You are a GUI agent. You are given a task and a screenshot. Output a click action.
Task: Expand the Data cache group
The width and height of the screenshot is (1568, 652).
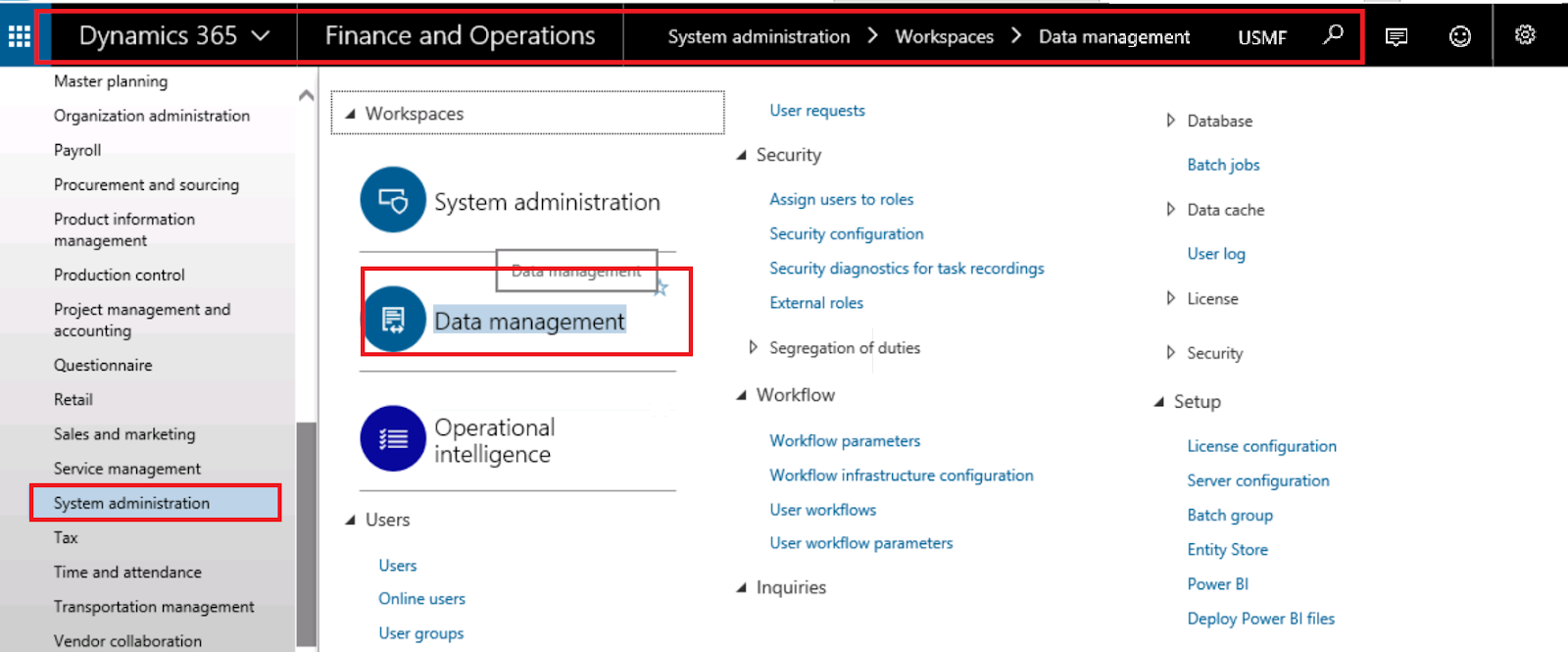point(1170,209)
